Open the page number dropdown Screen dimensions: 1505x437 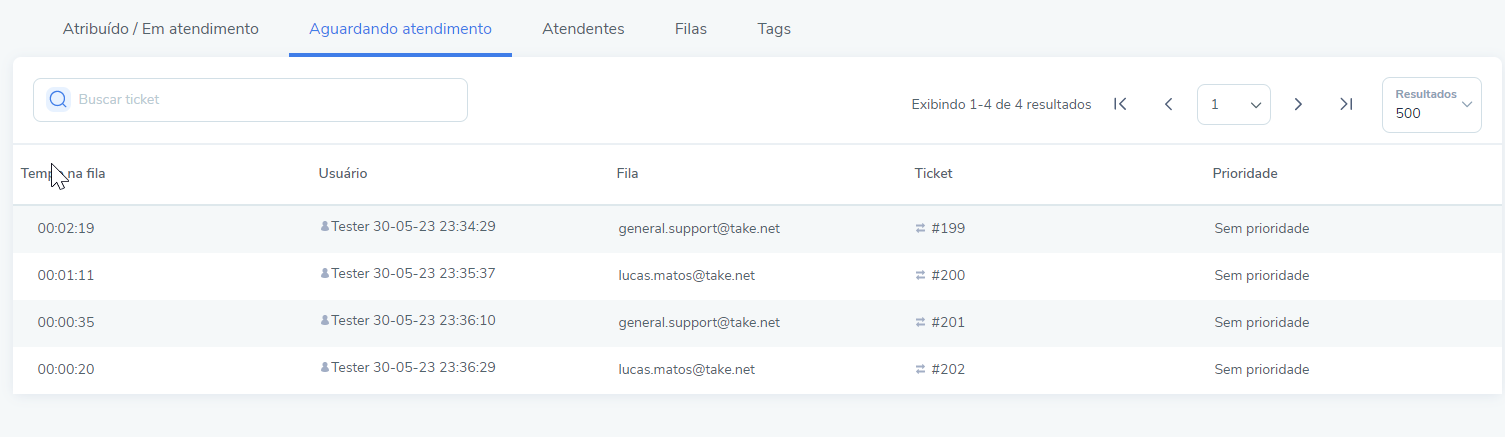pyautogui.click(x=1234, y=104)
